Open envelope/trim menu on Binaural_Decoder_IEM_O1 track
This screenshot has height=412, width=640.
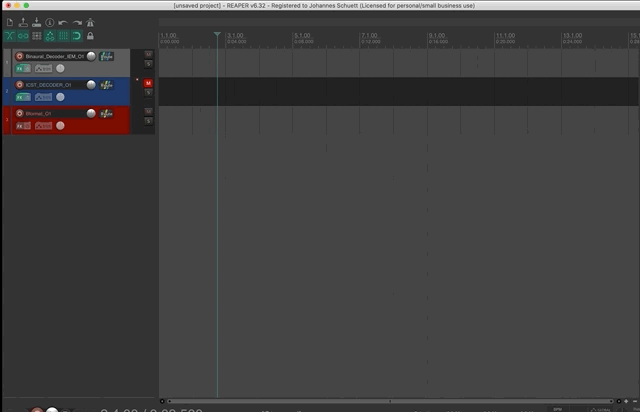point(43,69)
